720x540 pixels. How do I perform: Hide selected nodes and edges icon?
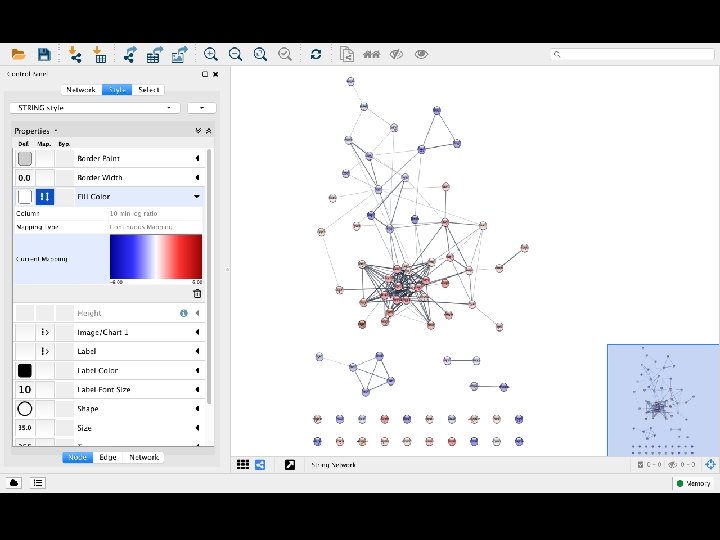coord(396,54)
